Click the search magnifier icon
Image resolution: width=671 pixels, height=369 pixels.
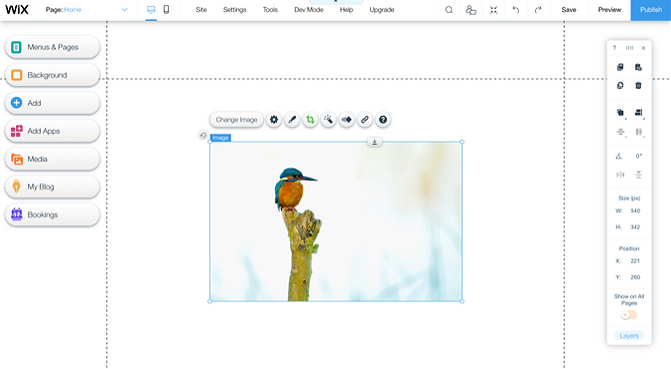[x=449, y=9]
